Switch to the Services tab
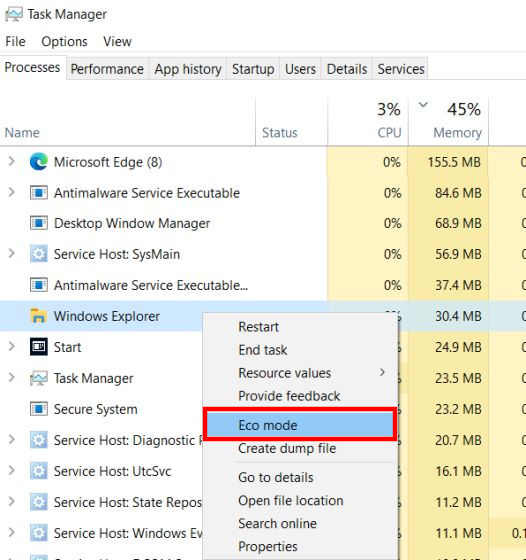 tap(401, 69)
